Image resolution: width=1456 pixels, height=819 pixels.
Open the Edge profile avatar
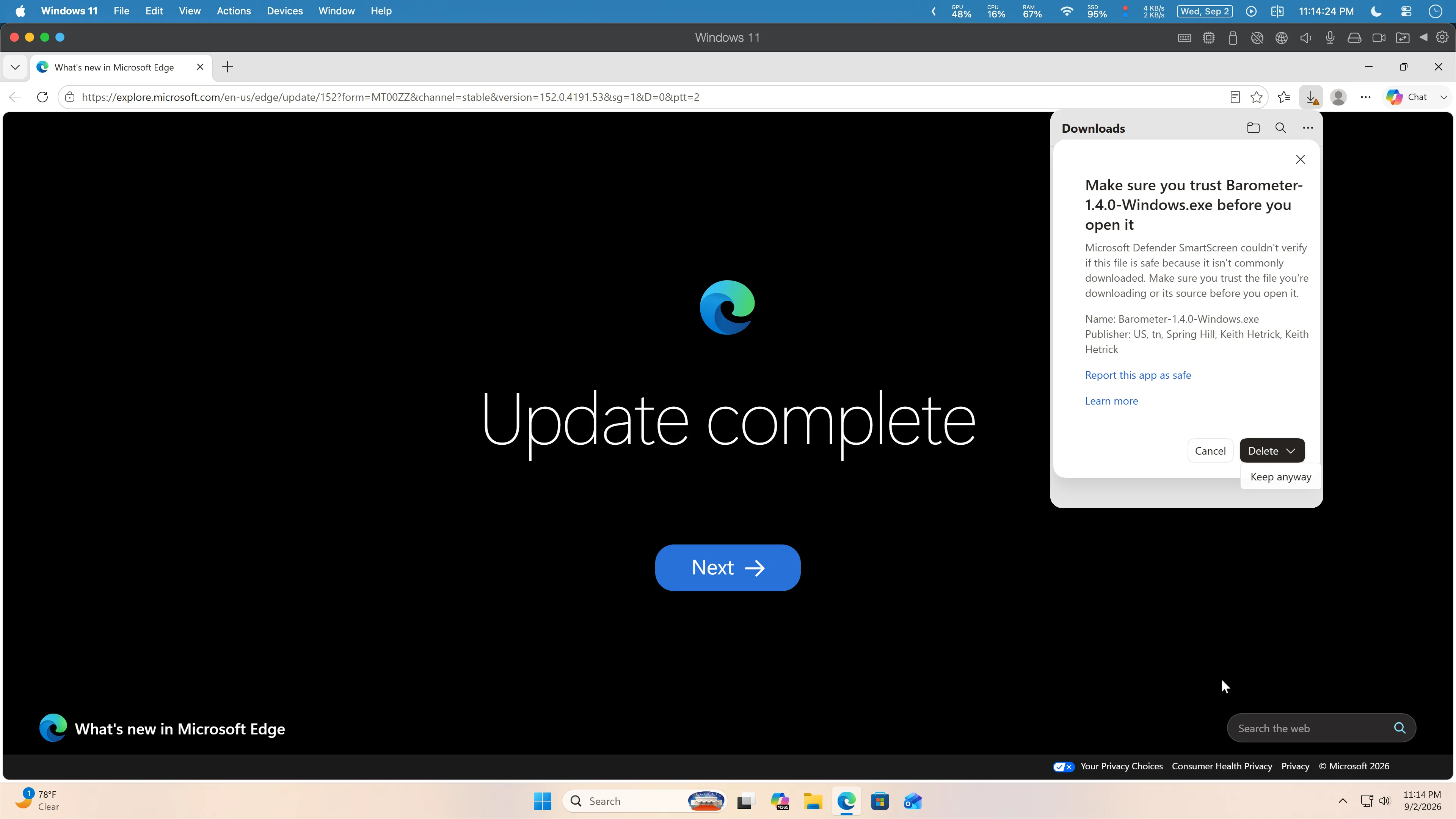(1338, 97)
